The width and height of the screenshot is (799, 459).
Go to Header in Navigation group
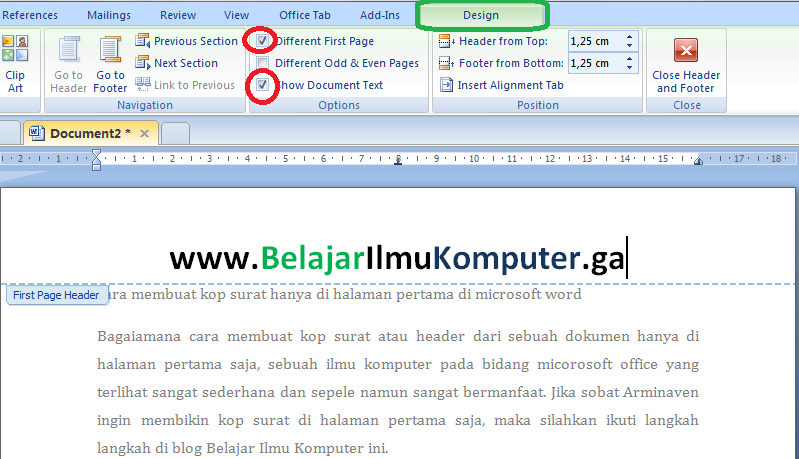(x=68, y=64)
